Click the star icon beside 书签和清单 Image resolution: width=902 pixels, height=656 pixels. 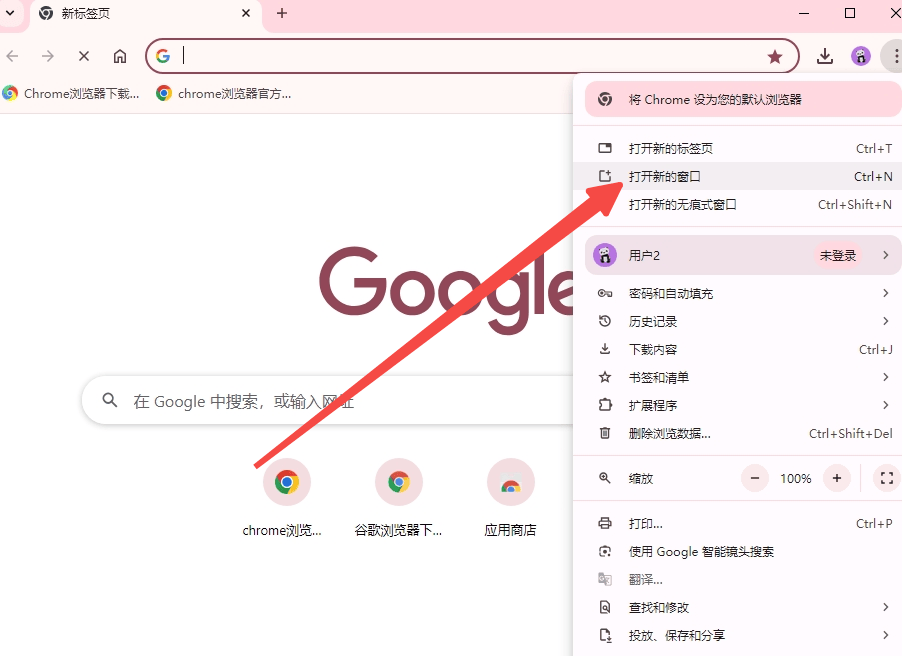(x=605, y=377)
